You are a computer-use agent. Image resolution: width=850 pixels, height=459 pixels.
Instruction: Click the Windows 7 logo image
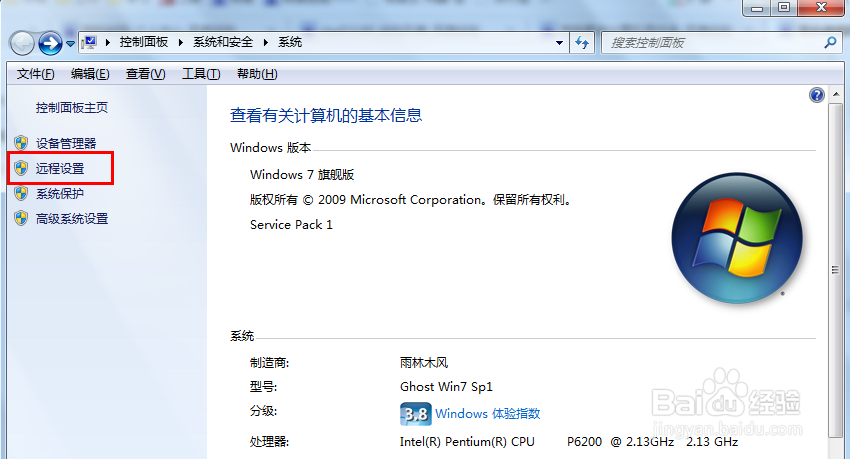(737, 238)
